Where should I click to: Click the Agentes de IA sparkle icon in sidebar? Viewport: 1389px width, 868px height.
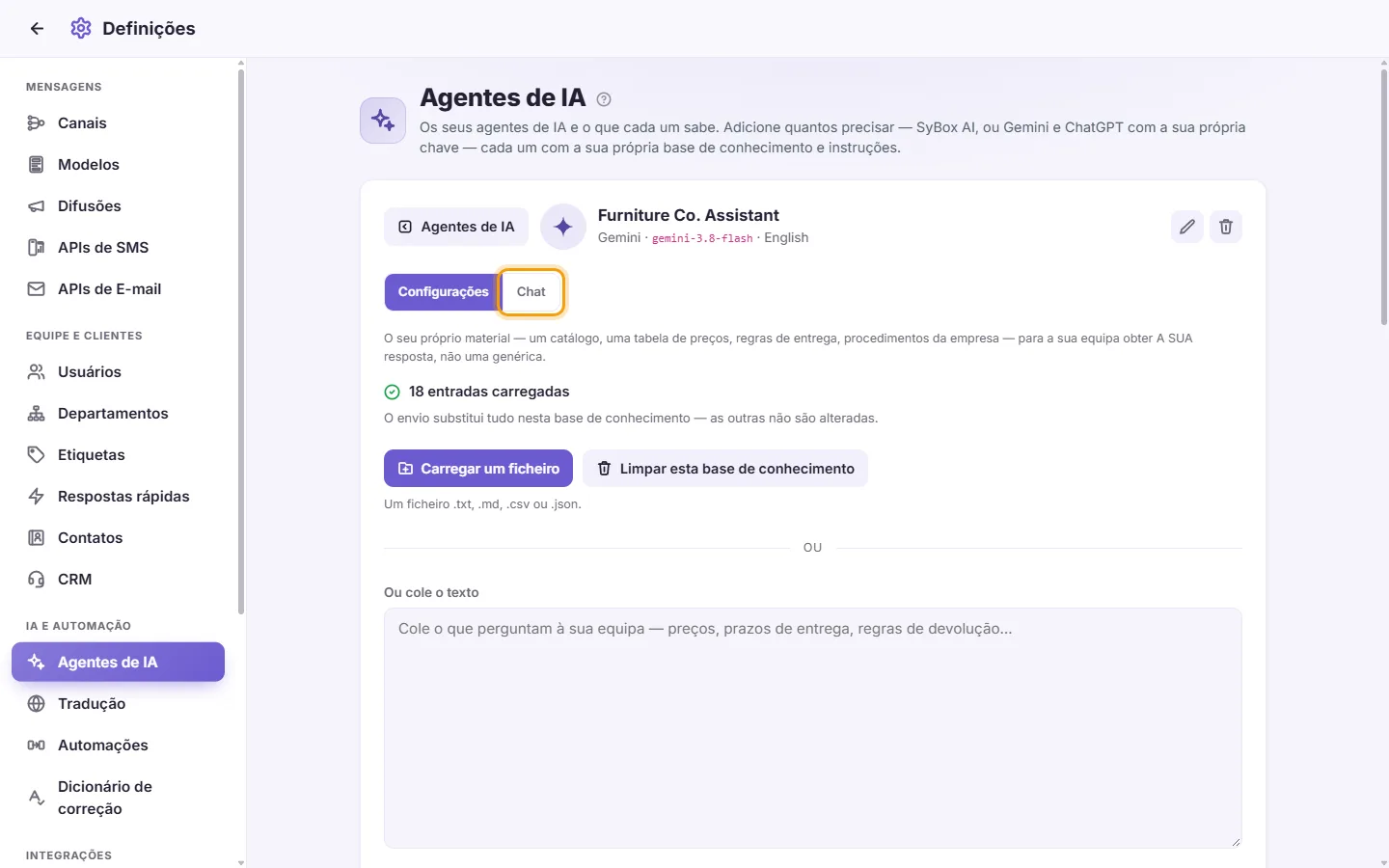click(x=37, y=663)
